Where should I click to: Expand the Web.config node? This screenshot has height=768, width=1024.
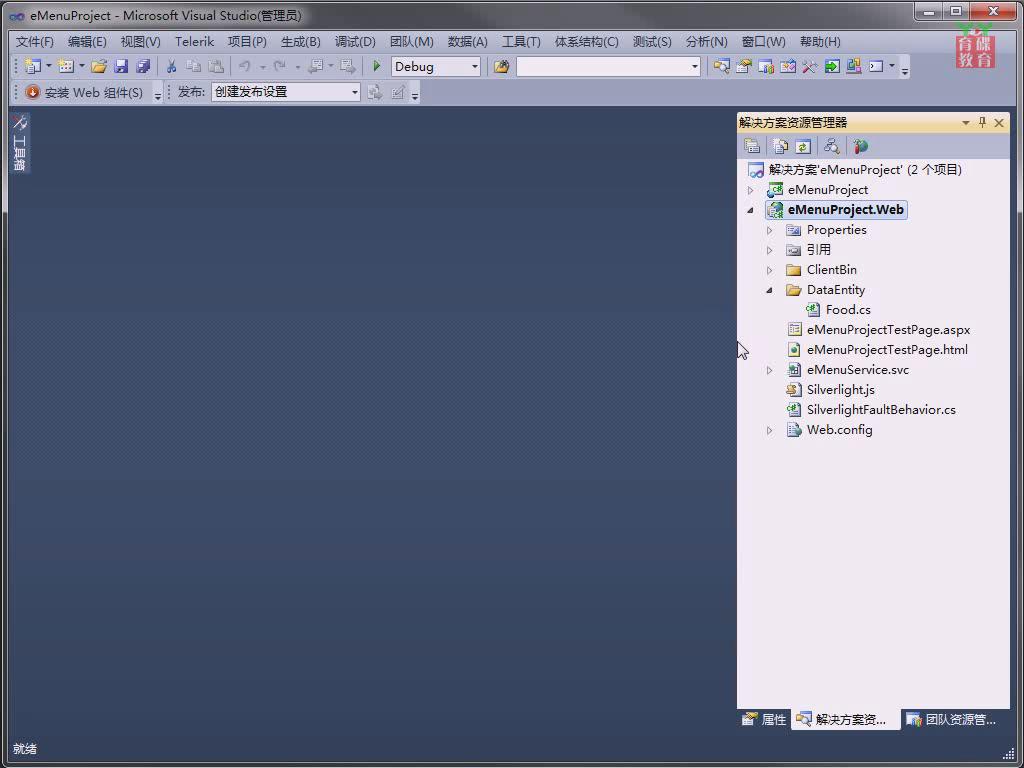769,430
